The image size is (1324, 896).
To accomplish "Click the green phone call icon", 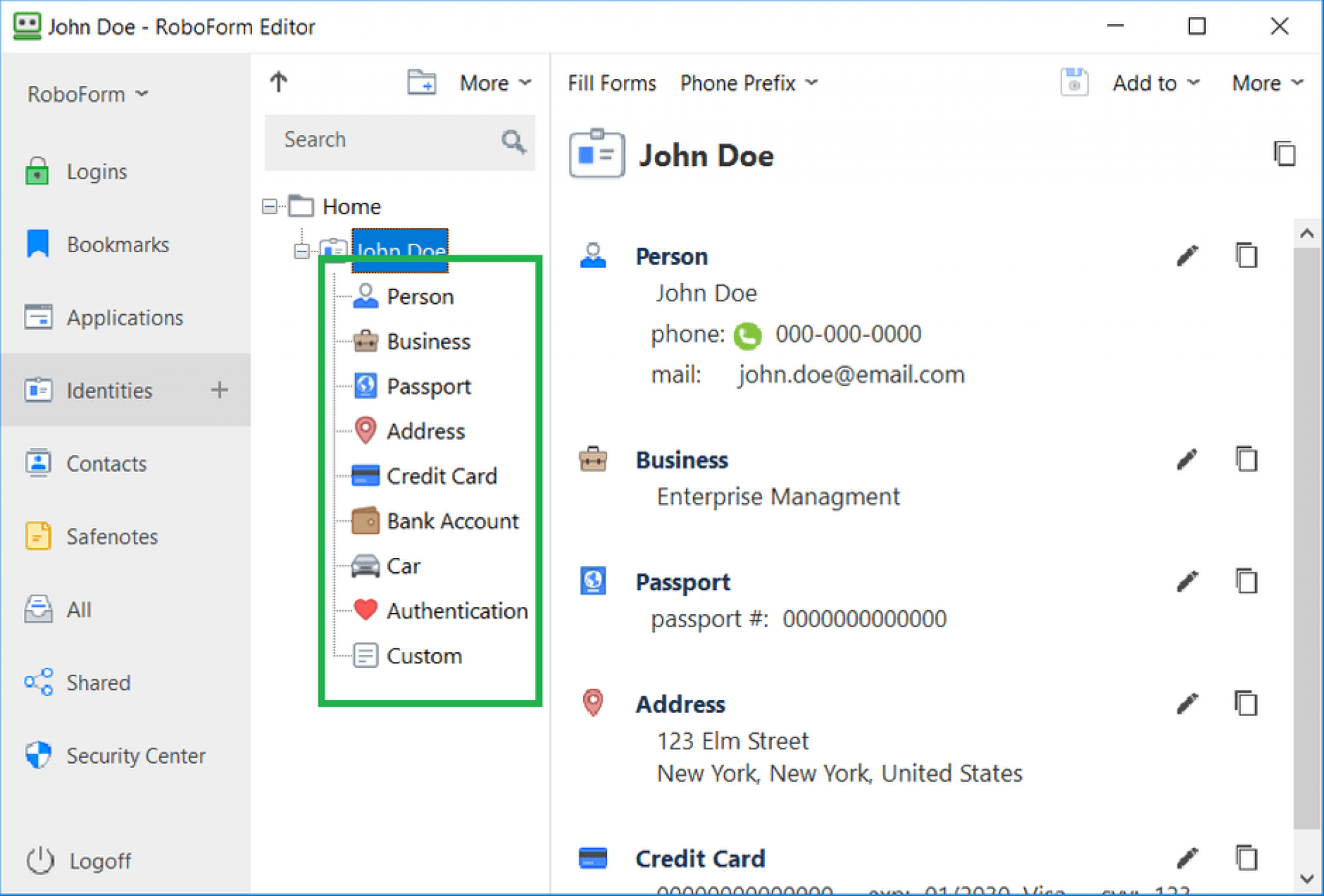I will pyautogui.click(x=748, y=336).
